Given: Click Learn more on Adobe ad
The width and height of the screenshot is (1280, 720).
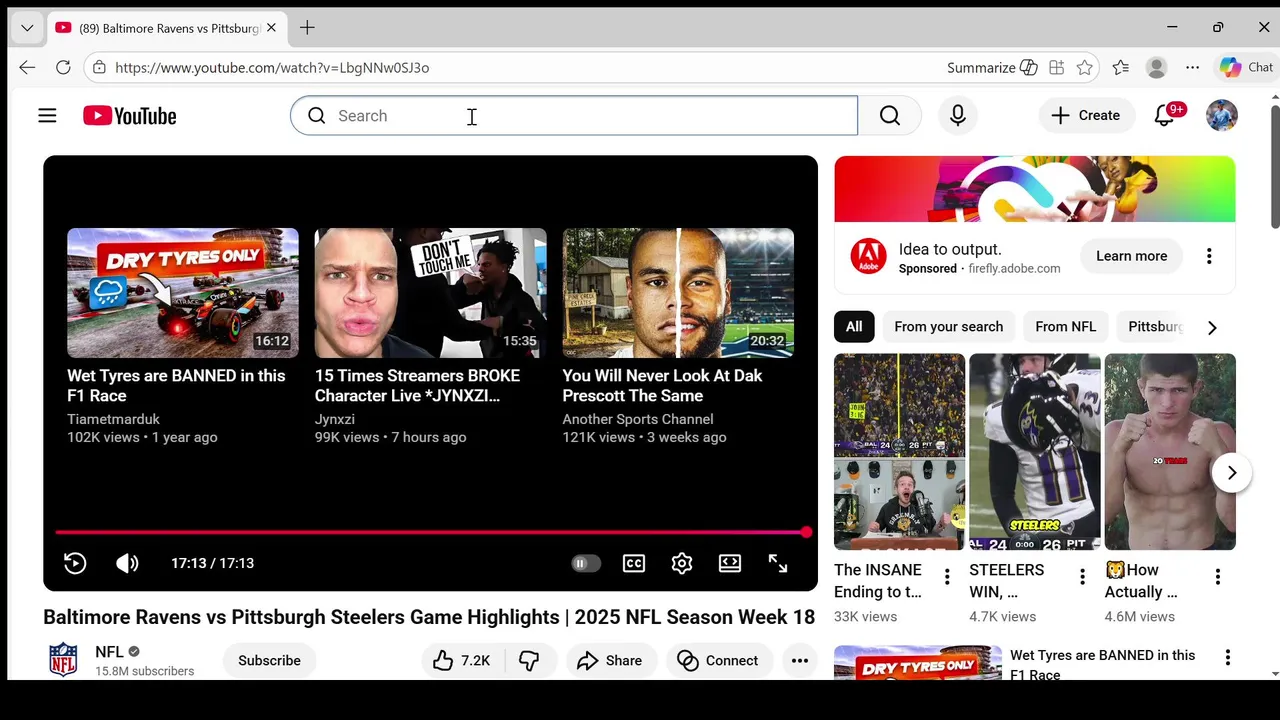Looking at the screenshot, I should [1131, 256].
